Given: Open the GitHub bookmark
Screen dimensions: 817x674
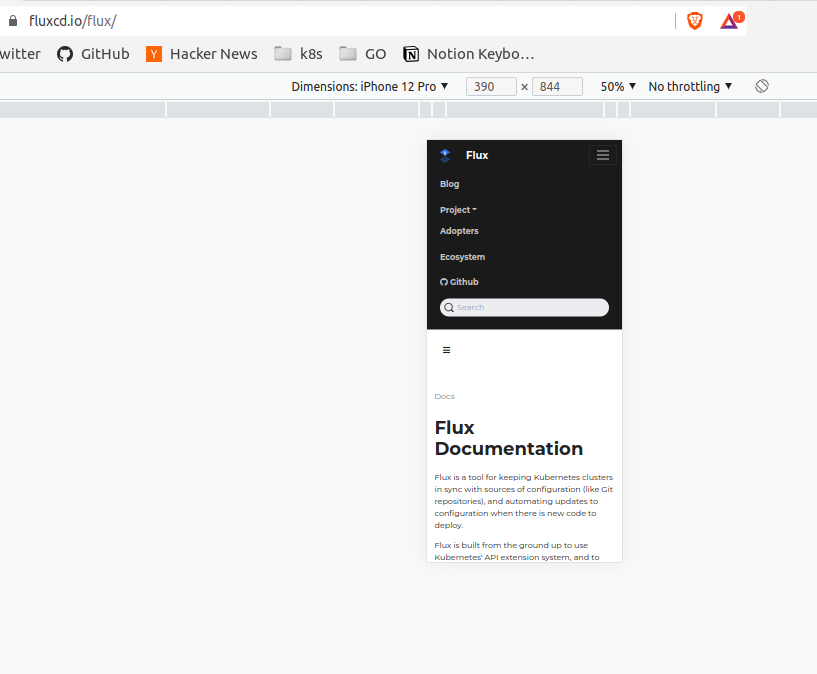Looking at the screenshot, I should [93, 54].
